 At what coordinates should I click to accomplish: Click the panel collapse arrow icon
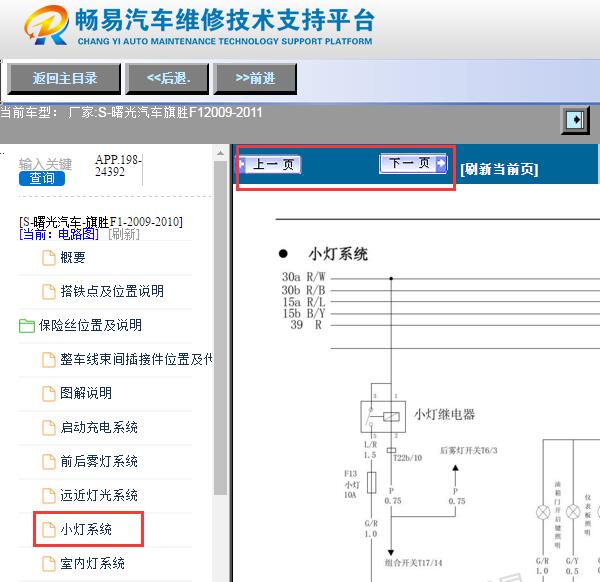[576, 120]
